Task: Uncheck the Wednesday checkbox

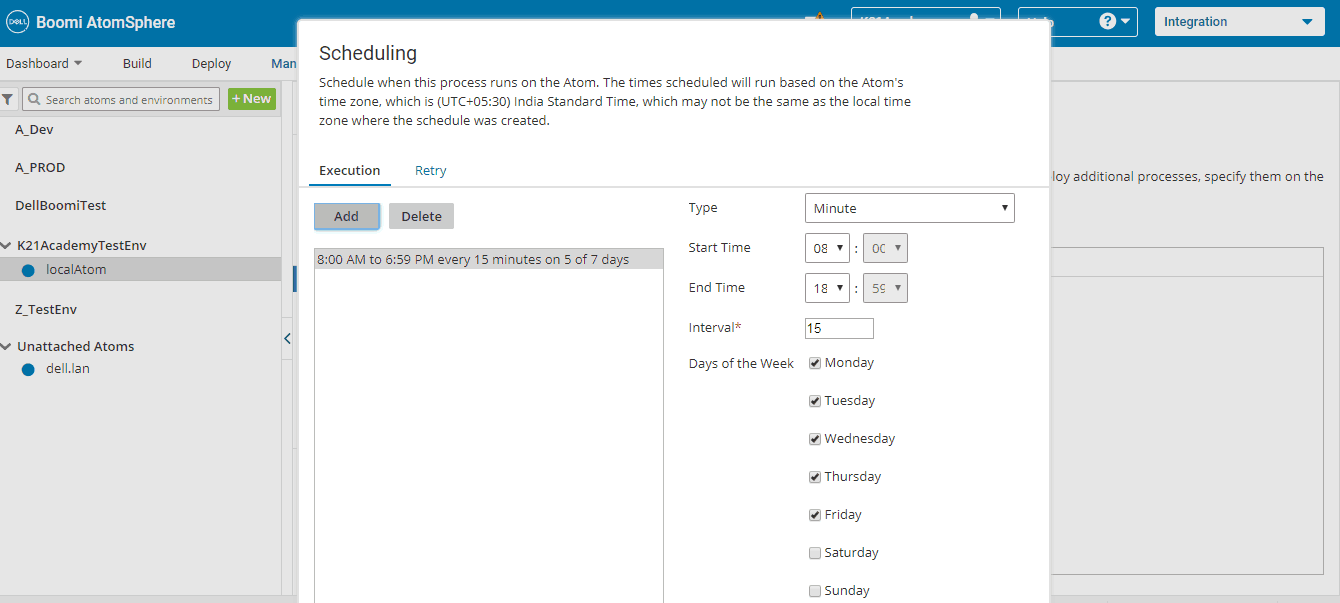Action: coord(815,439)
